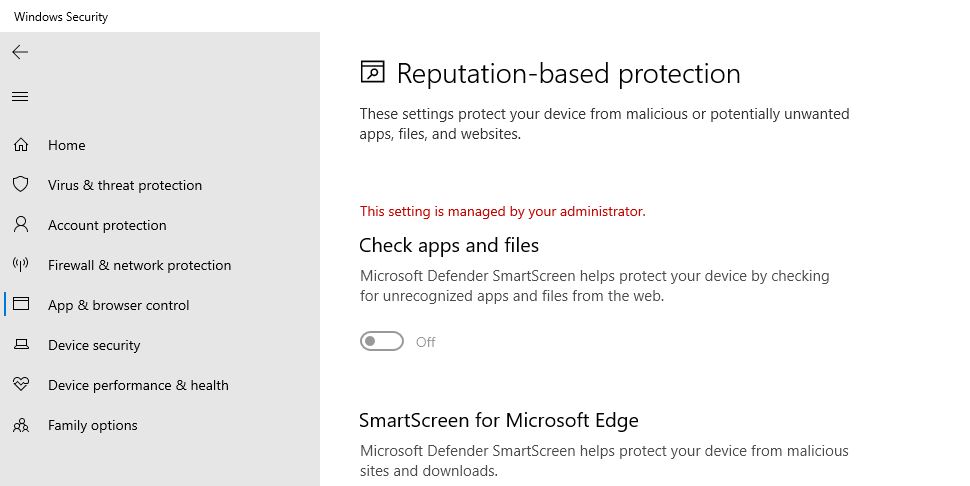This screenshot has width=970, height=486.
Task: Click the Firewall antenna icon
Action: click(21, 265)
